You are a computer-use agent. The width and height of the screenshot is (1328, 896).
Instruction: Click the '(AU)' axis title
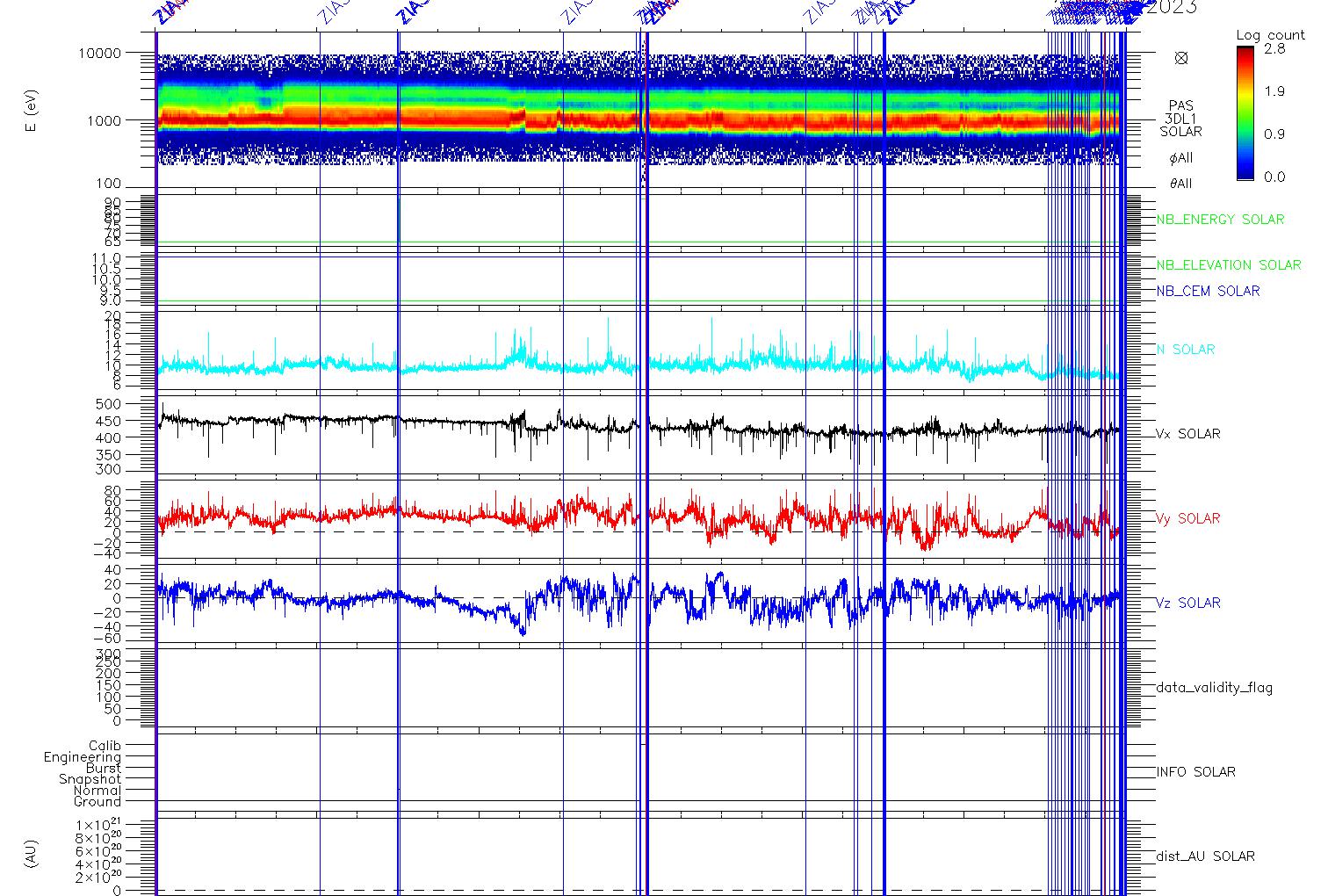click(x=32, y=855)
